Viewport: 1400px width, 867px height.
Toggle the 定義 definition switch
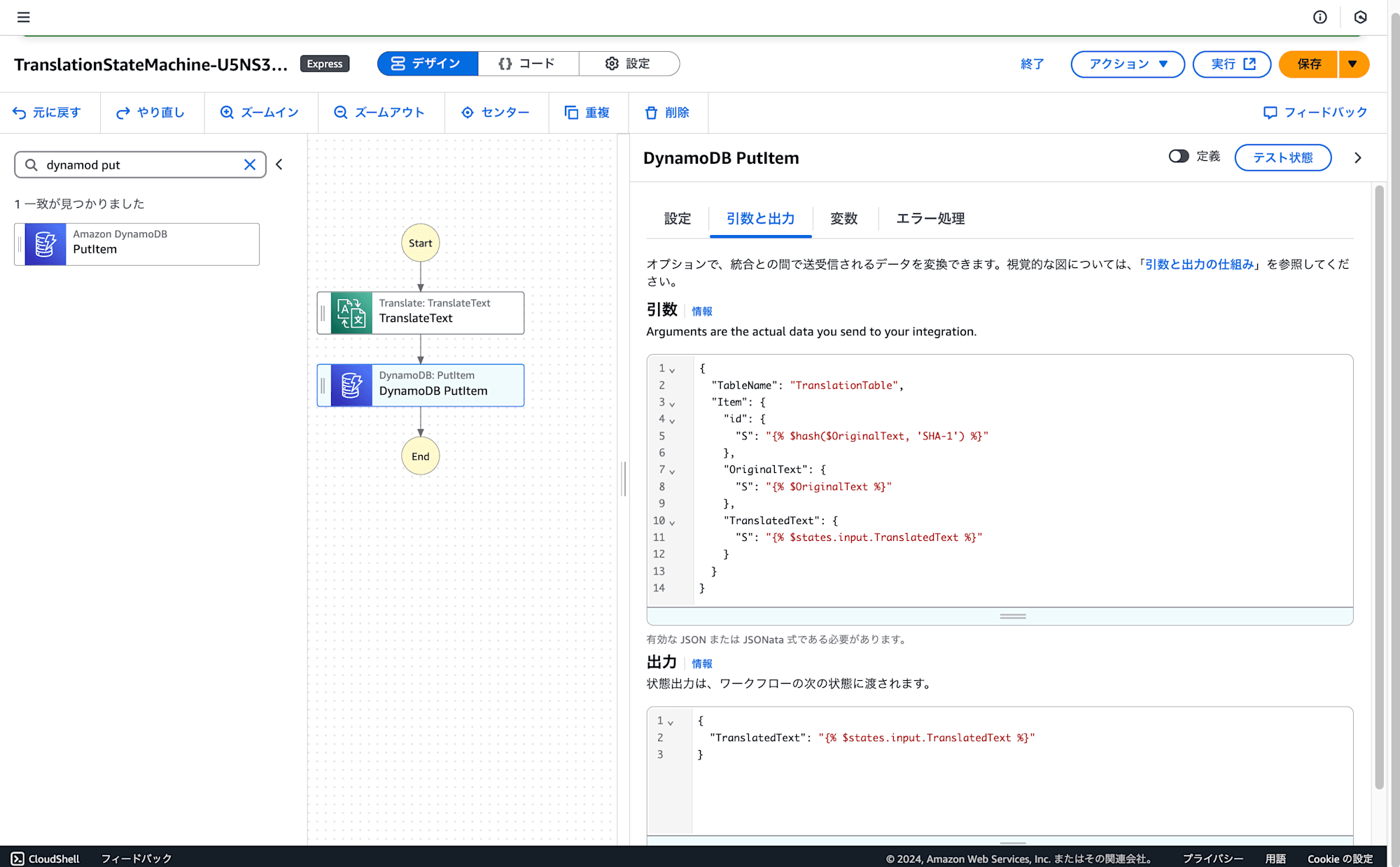1179,156
